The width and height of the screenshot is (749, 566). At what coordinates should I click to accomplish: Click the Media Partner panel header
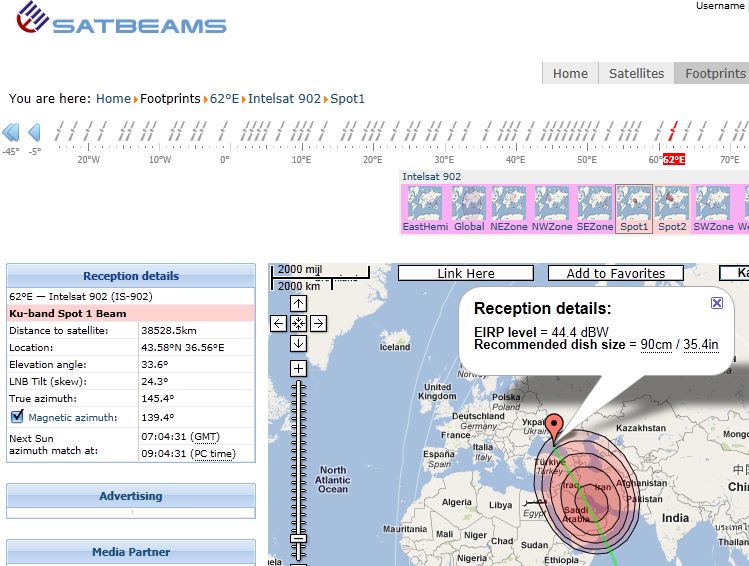click(x=131, y=552)
